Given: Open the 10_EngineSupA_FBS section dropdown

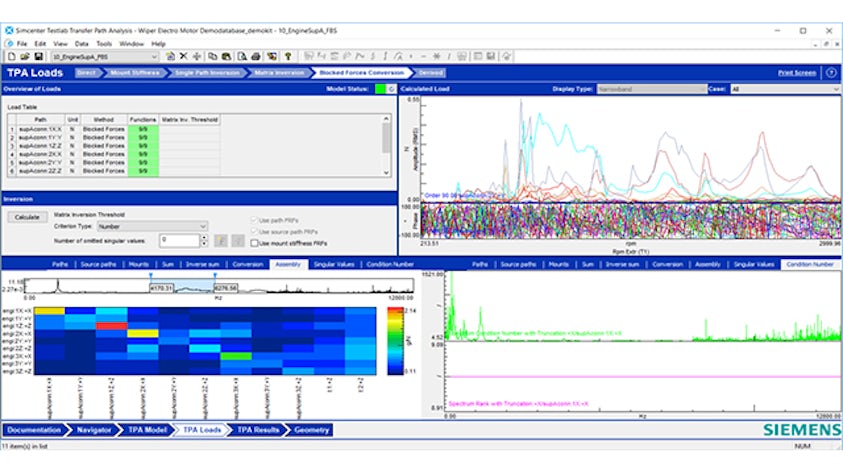Looking at the screenshot, I should tap(104, 56).
